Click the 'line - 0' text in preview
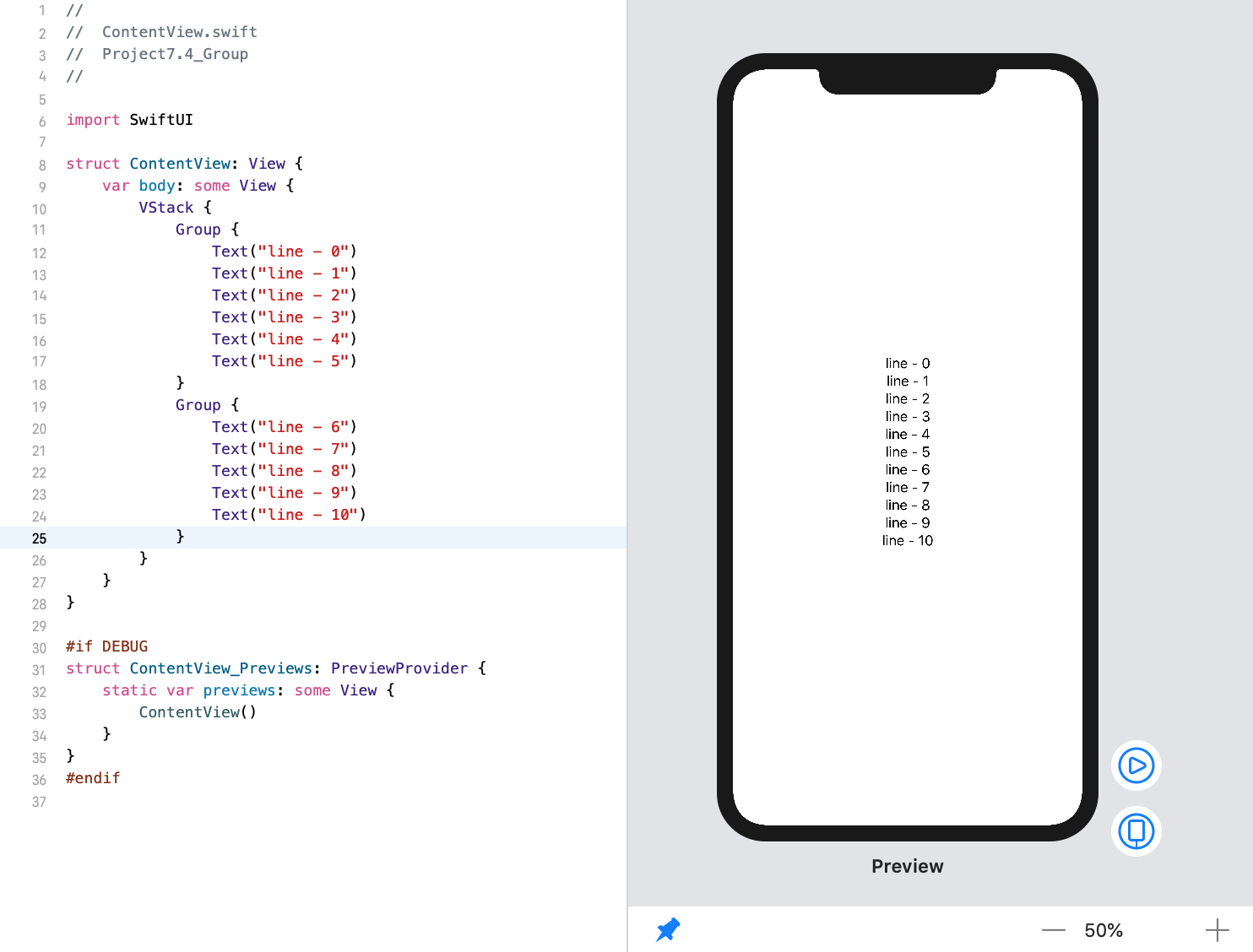Screen dimensions: 1253x952 908,363
